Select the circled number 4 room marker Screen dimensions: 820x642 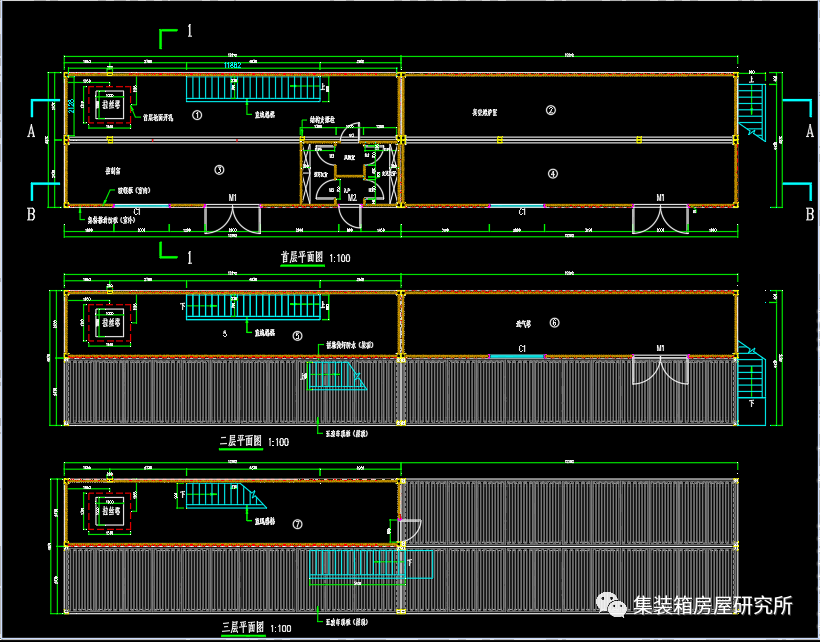pyautogui.click(x=552, y=173)
